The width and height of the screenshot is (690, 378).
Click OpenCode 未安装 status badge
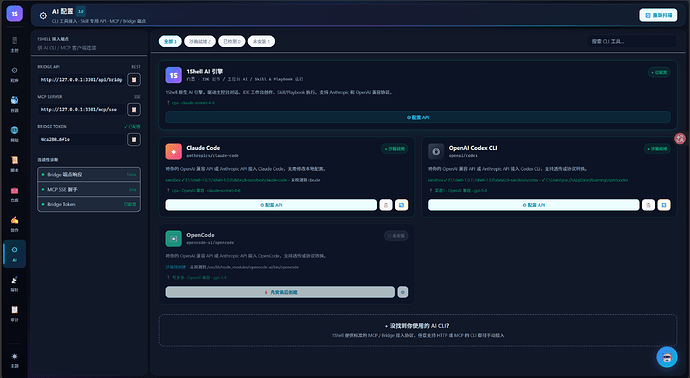tap(396, 236)
